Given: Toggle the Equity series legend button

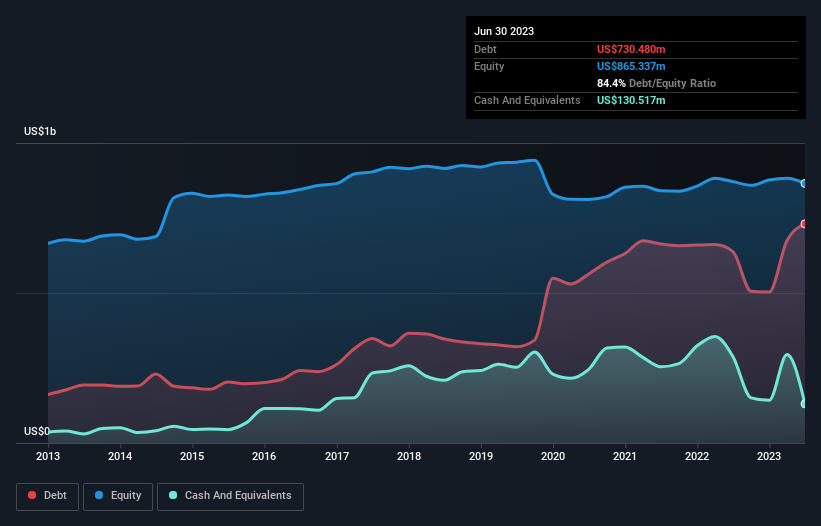Looking at the screenshot, I should pos(118,496).
